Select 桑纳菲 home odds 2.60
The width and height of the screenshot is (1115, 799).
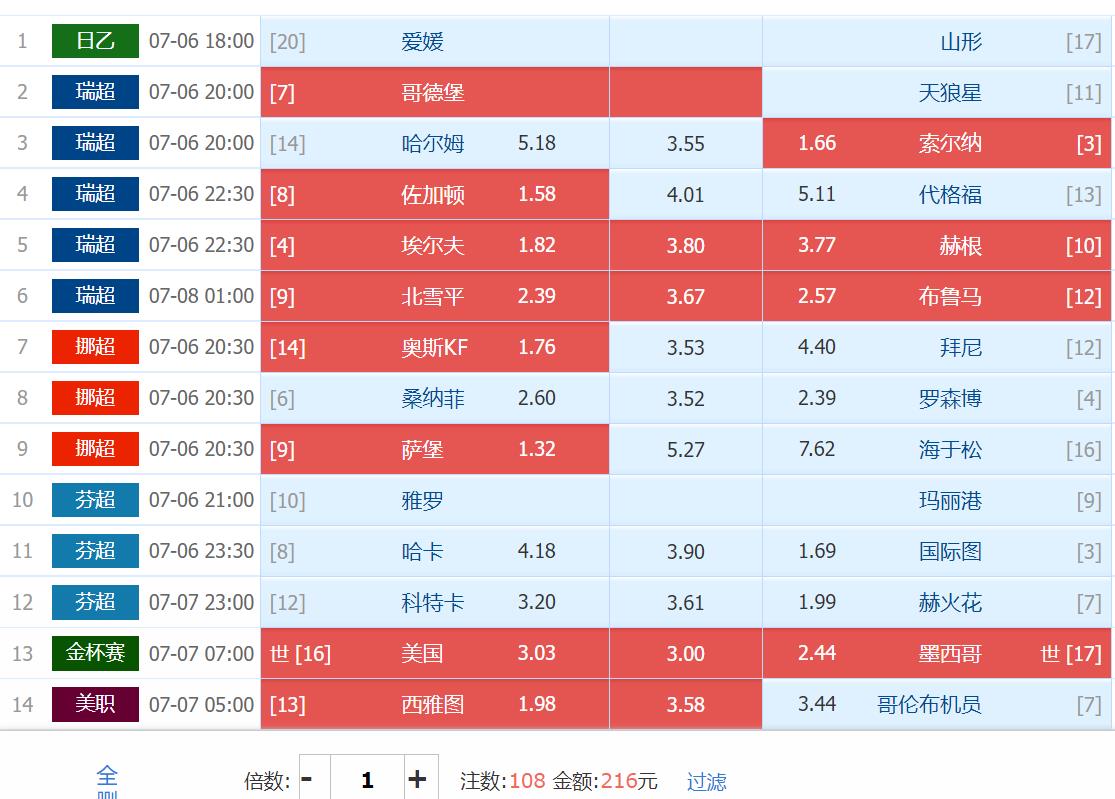tap(434, 398)
